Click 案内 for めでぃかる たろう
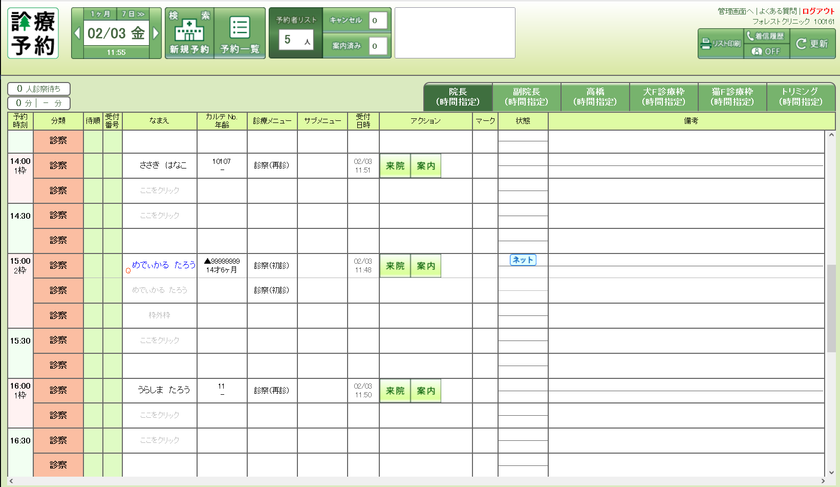The height and width of the screenshot is (487, 840). 426,266
